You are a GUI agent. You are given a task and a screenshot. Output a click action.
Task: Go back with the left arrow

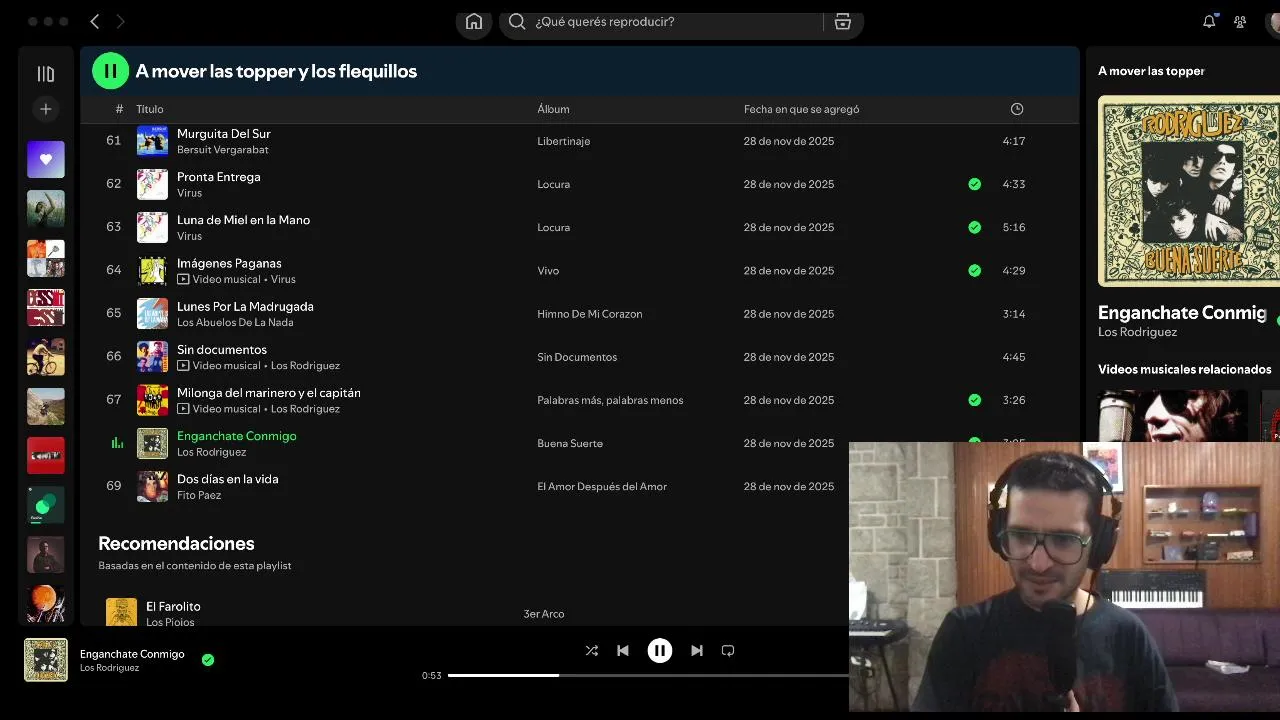tap(95, 21)
